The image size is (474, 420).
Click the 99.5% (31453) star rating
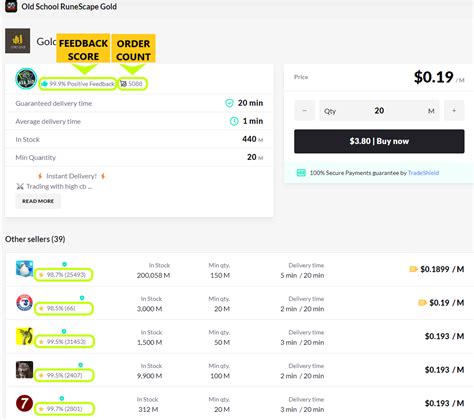pyautogui.click(x=63, y=342)
